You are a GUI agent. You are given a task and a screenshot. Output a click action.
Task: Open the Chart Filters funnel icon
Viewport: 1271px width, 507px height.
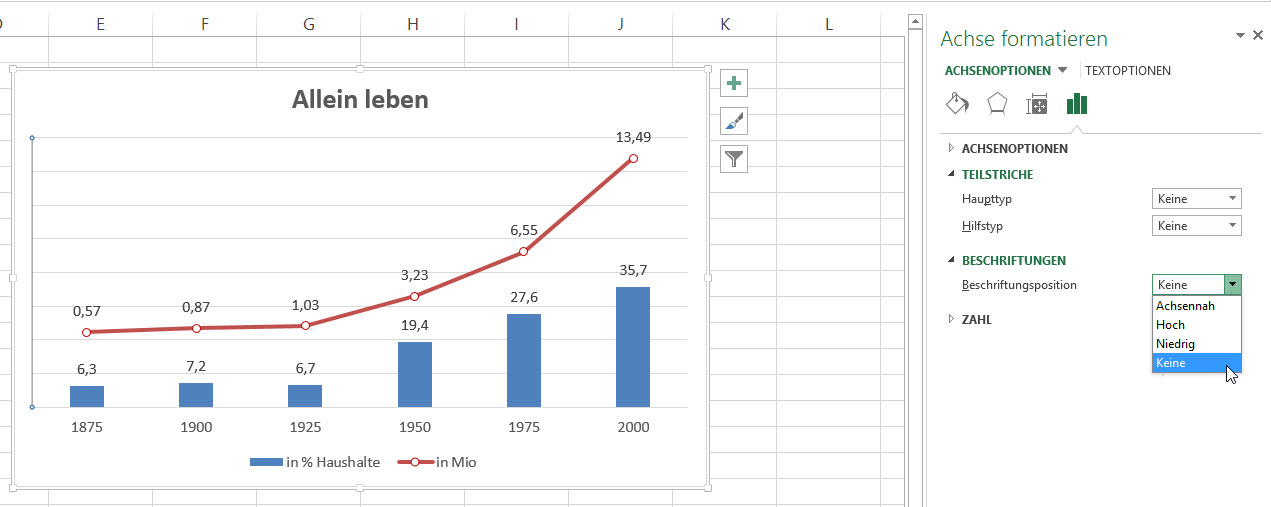pyautogui.click(x=734, y=159)
